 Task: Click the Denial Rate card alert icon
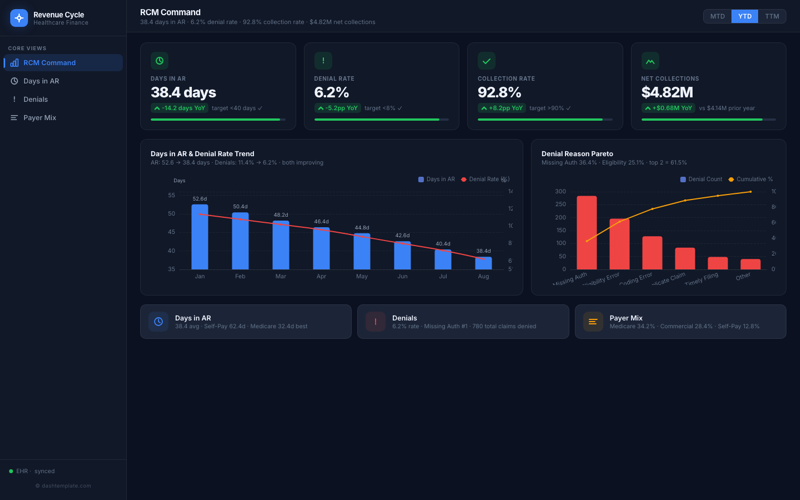(323, 61)
